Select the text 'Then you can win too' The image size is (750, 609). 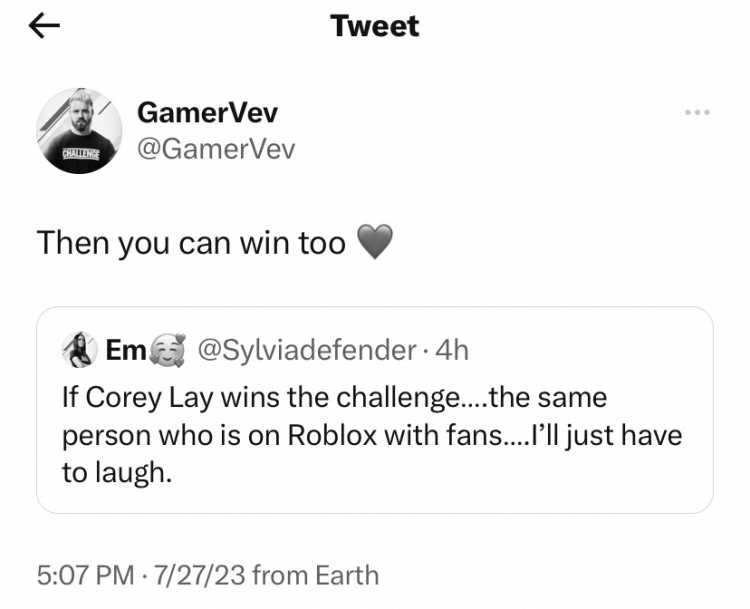pyautogui.click(x=191, y=243)
